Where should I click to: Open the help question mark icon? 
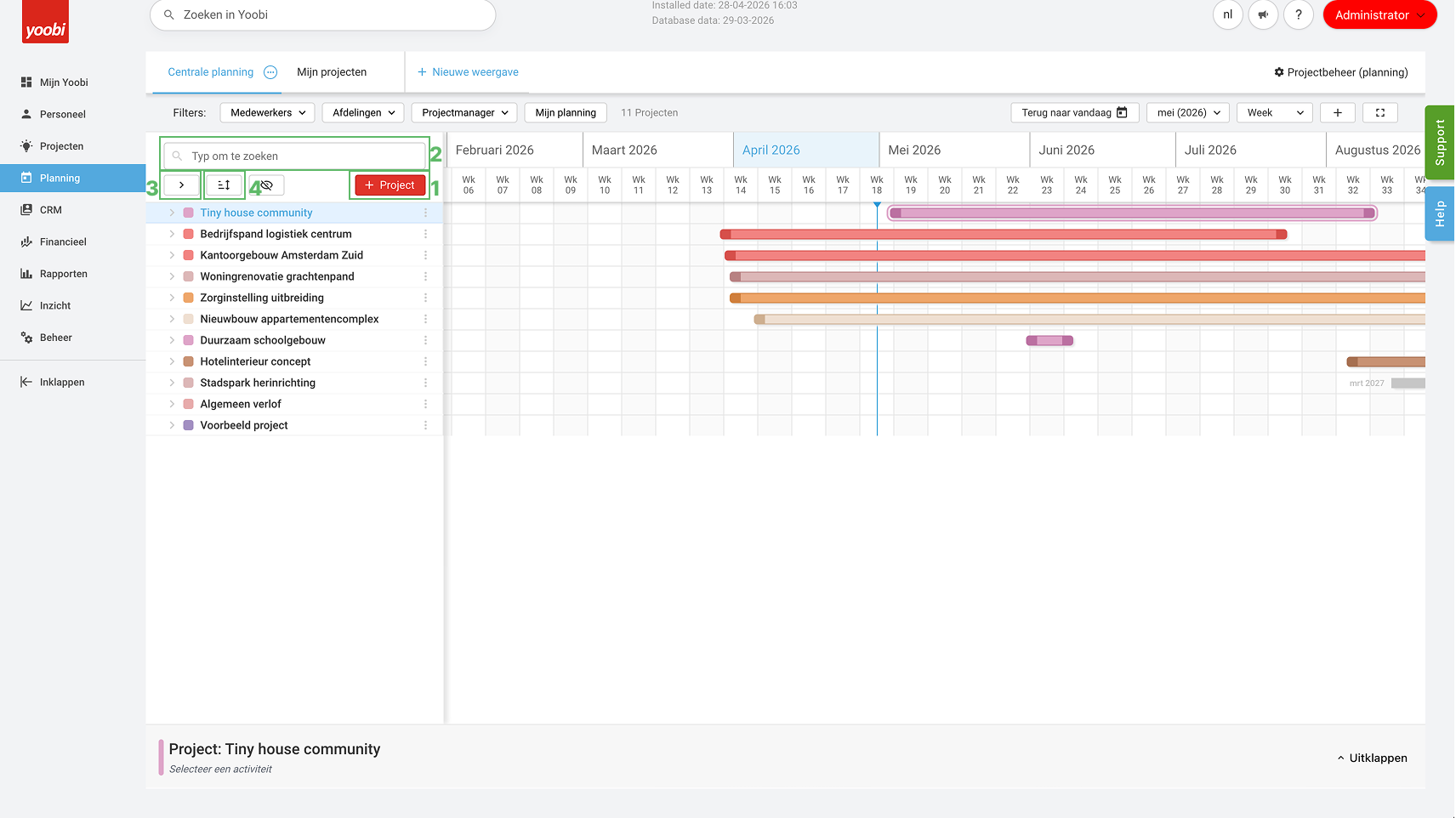[x=1299, y=14]
